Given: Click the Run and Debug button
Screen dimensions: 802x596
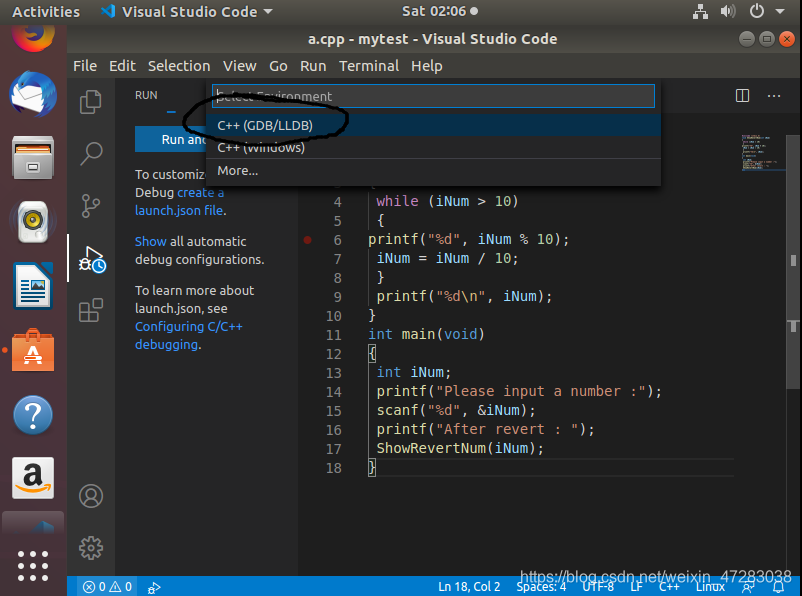Looking at the screenshot, I should (171, 139).
